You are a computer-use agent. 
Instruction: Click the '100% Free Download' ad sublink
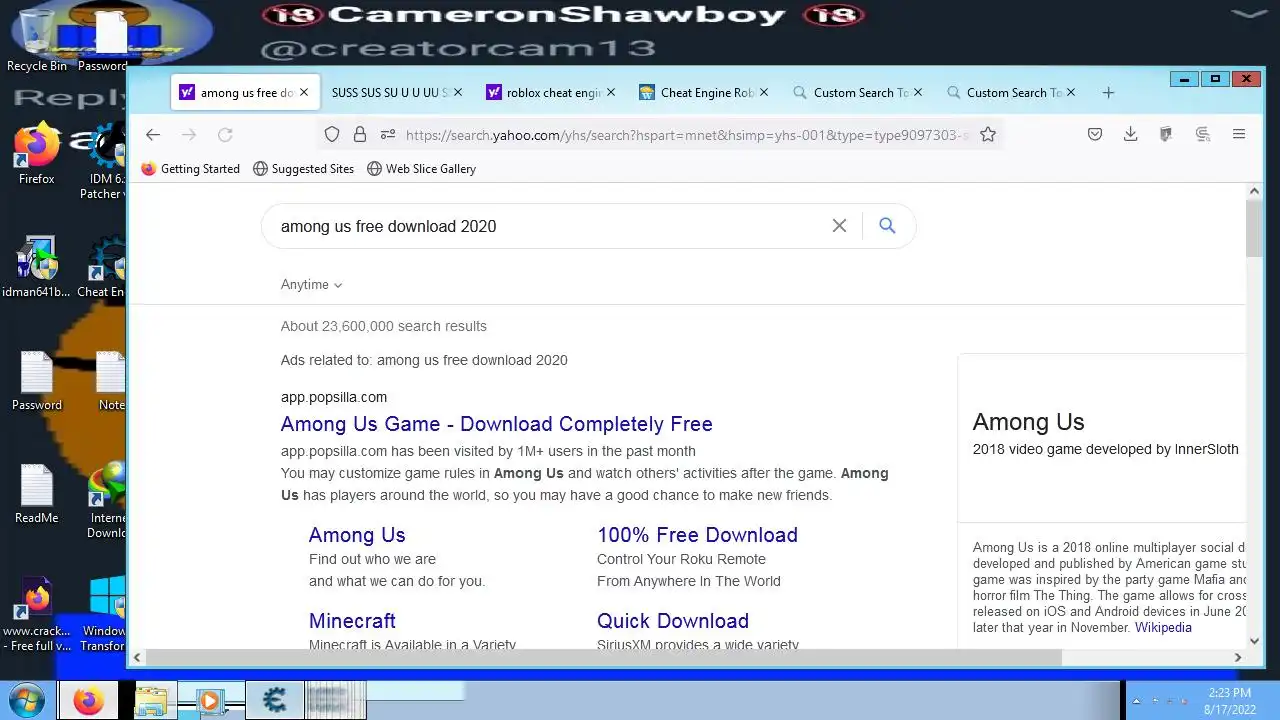(x=697, y=535)
